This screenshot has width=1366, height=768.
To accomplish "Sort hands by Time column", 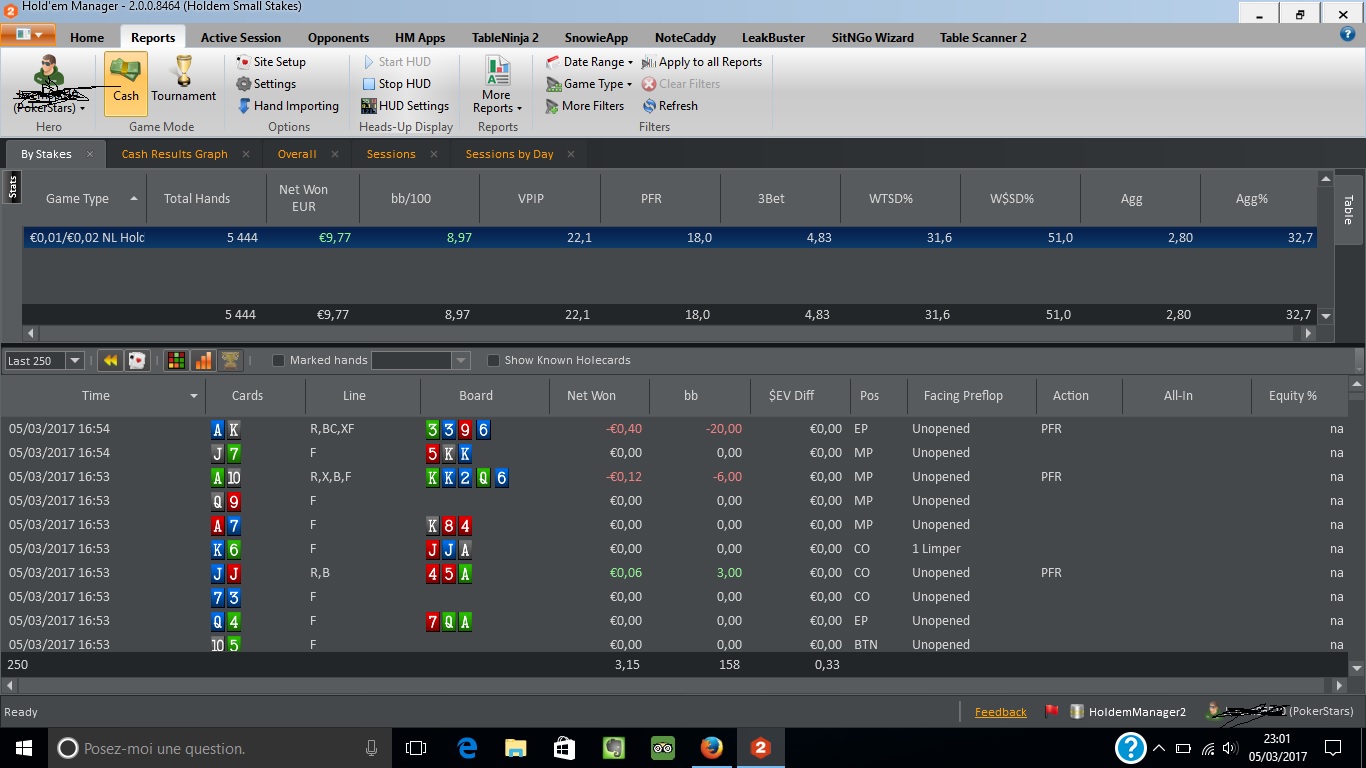I will [103, 396].
